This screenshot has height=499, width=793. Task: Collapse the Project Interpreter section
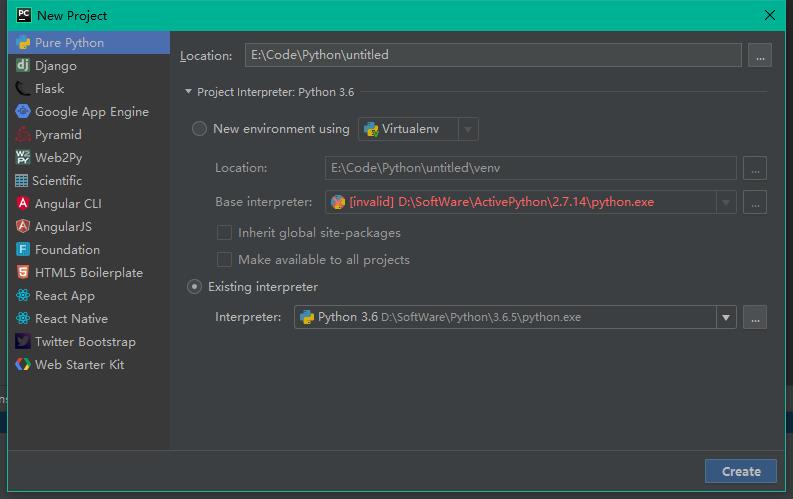coord(188,92)
